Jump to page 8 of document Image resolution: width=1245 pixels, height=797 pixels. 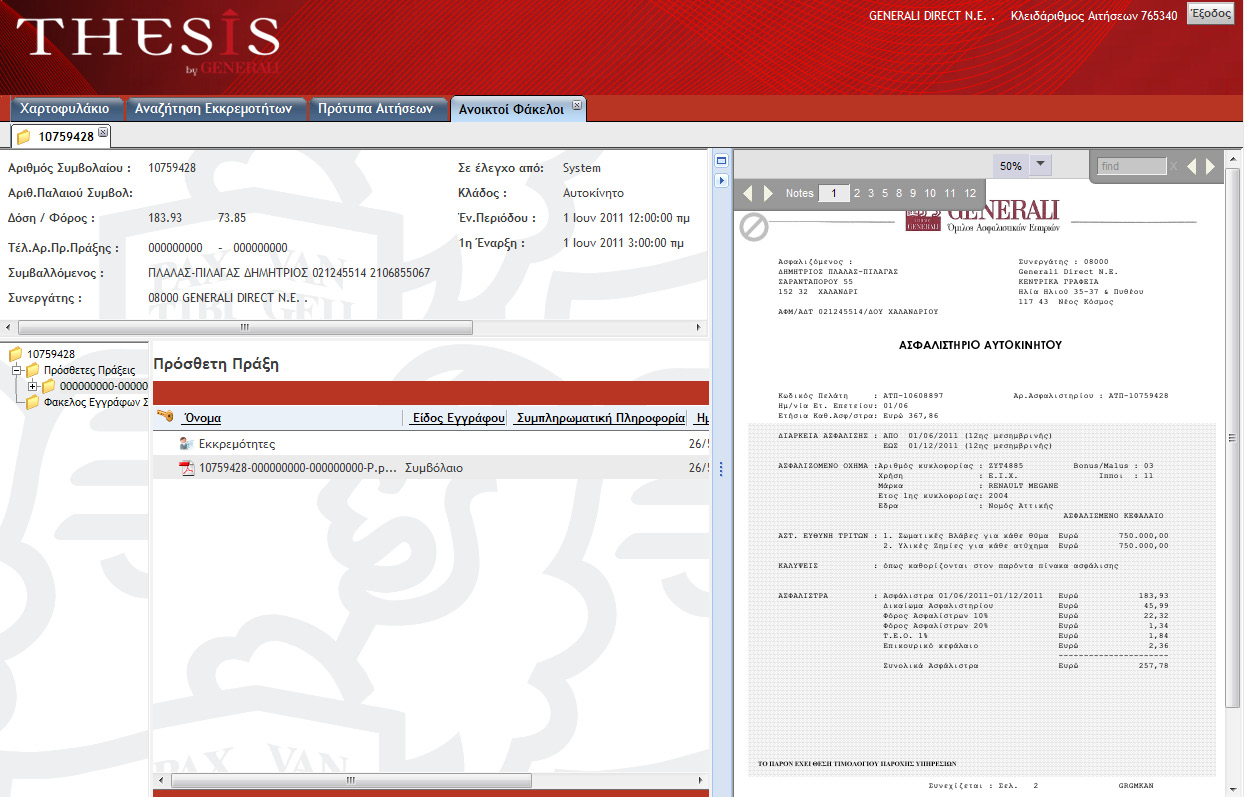[x=899, y=193]
